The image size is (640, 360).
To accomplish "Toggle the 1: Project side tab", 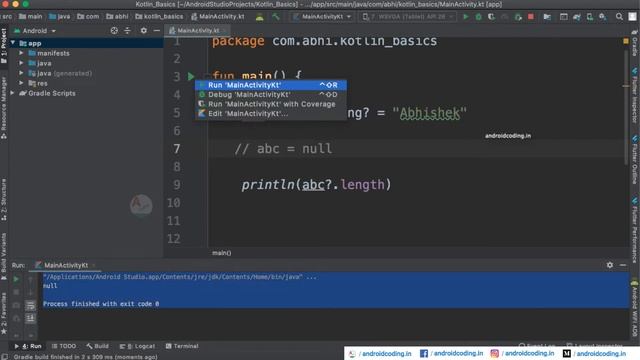I will [4, 46].
